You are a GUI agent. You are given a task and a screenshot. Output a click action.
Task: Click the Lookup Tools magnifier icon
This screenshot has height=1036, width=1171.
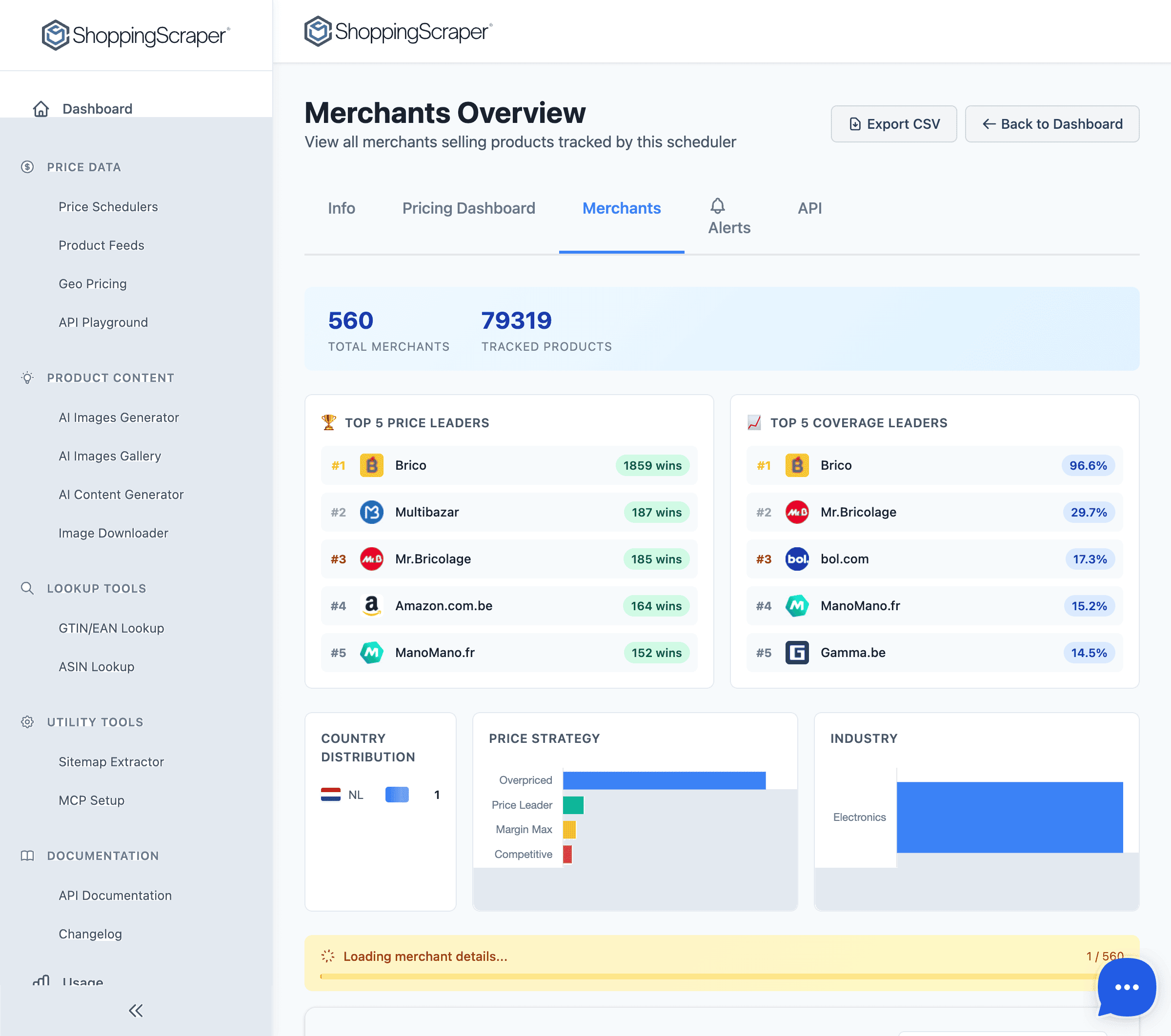[x=27, y=588]
